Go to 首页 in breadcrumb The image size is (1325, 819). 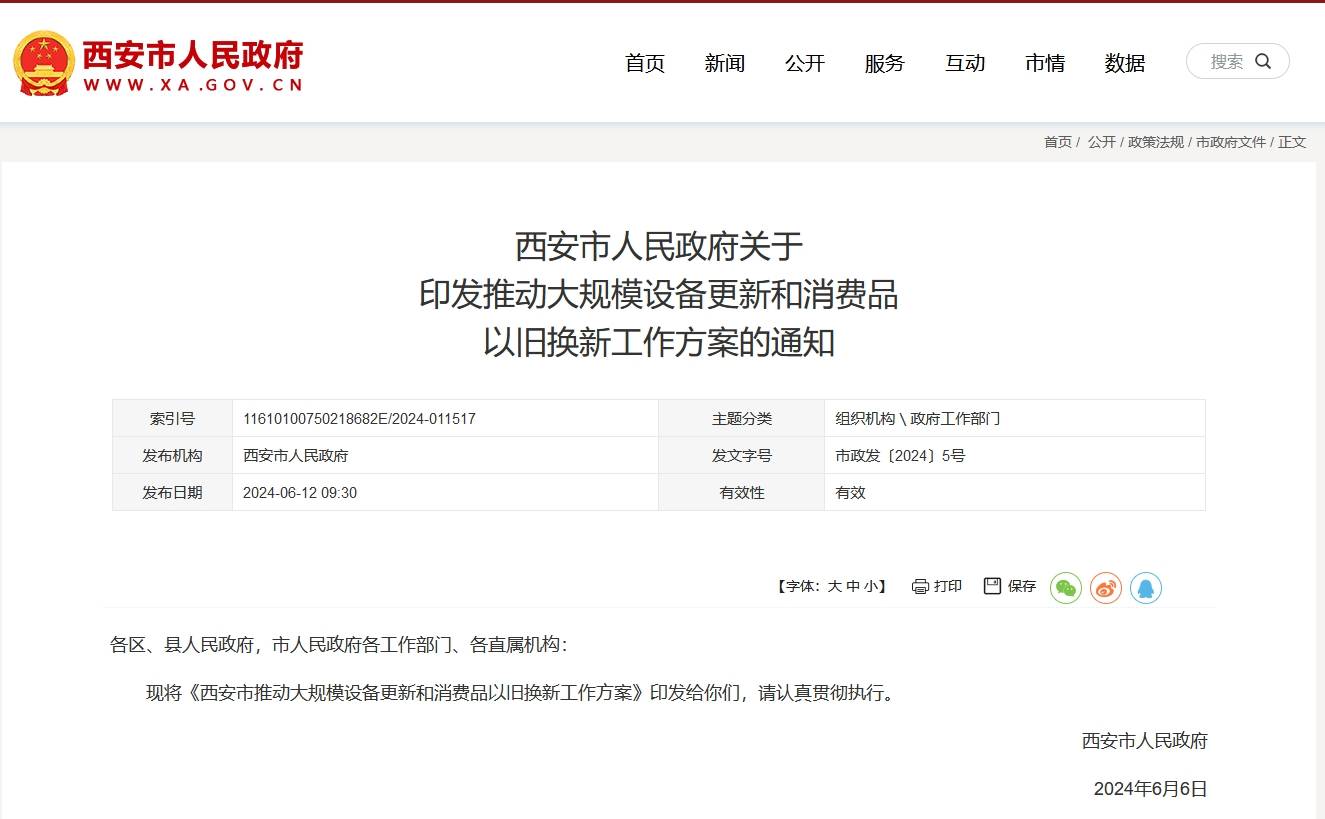[x=1058, y=142]
